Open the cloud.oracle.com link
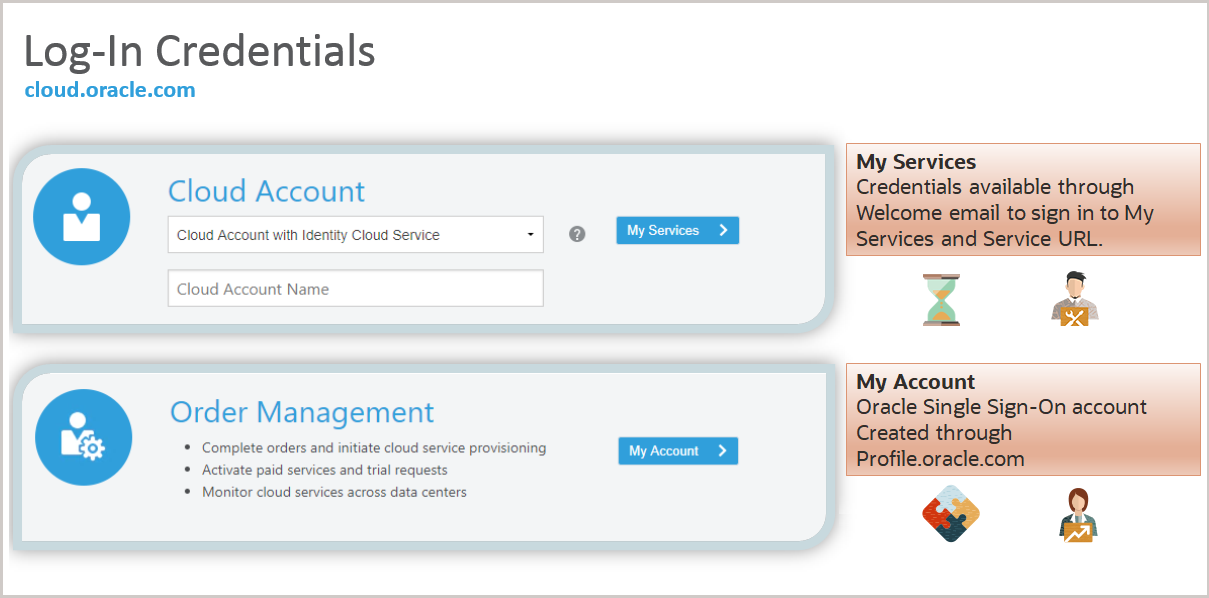 110,89
